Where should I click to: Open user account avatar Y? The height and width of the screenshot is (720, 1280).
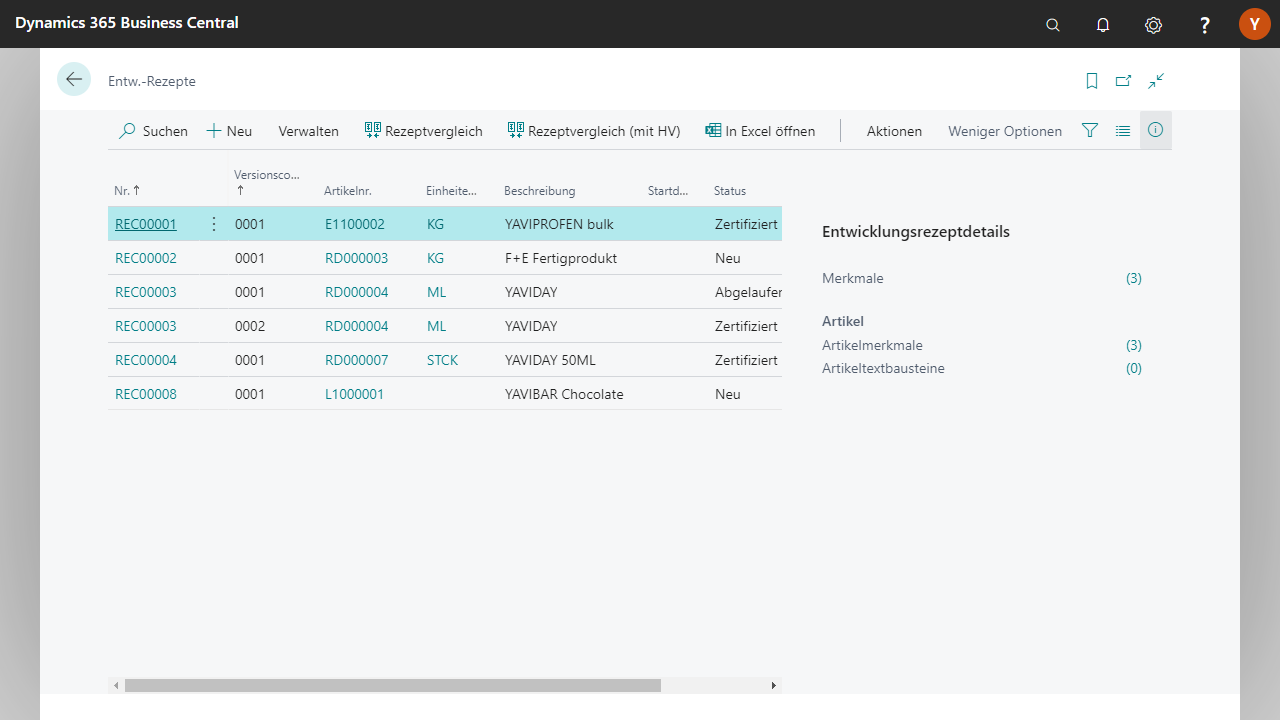(1255, 24)
